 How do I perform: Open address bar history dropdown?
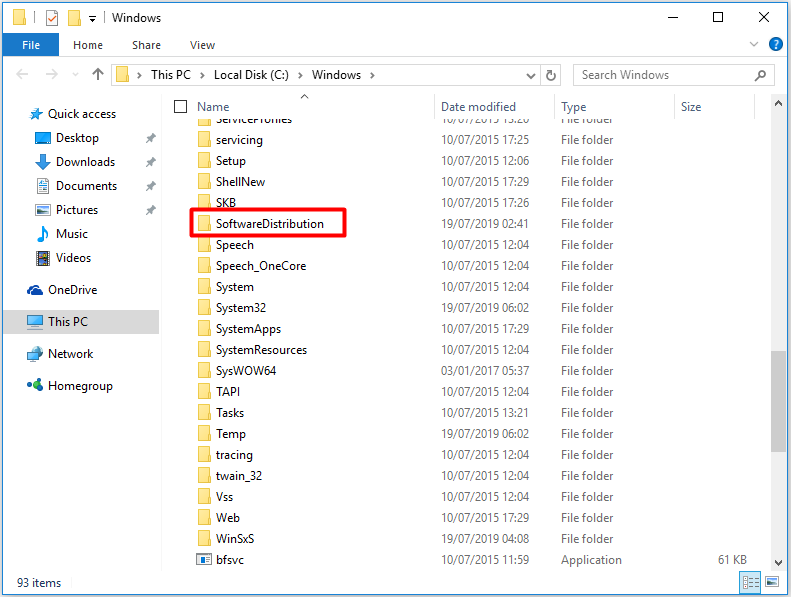point(531,75)
